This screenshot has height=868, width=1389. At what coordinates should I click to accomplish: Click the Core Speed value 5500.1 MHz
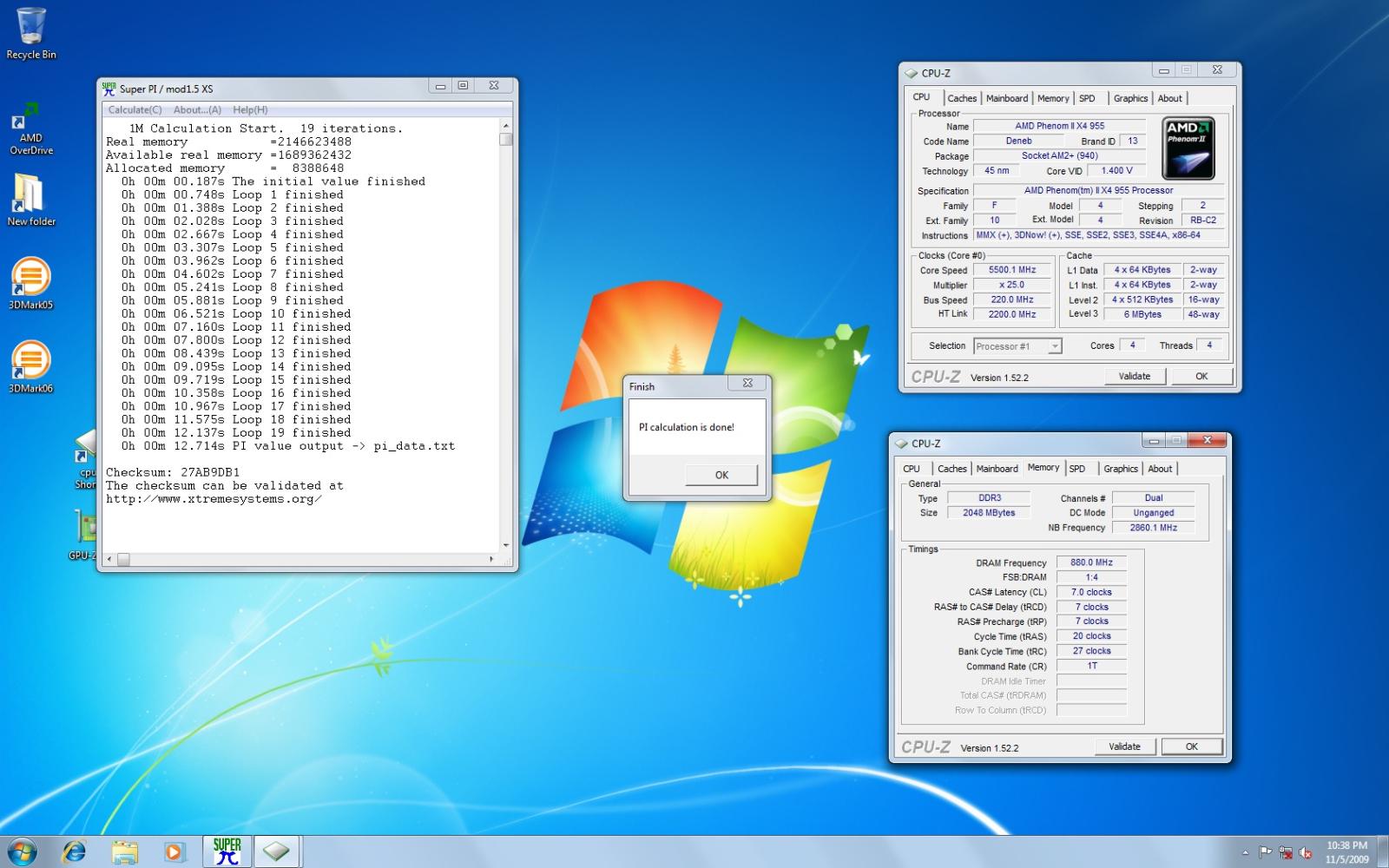(1012, 270)
